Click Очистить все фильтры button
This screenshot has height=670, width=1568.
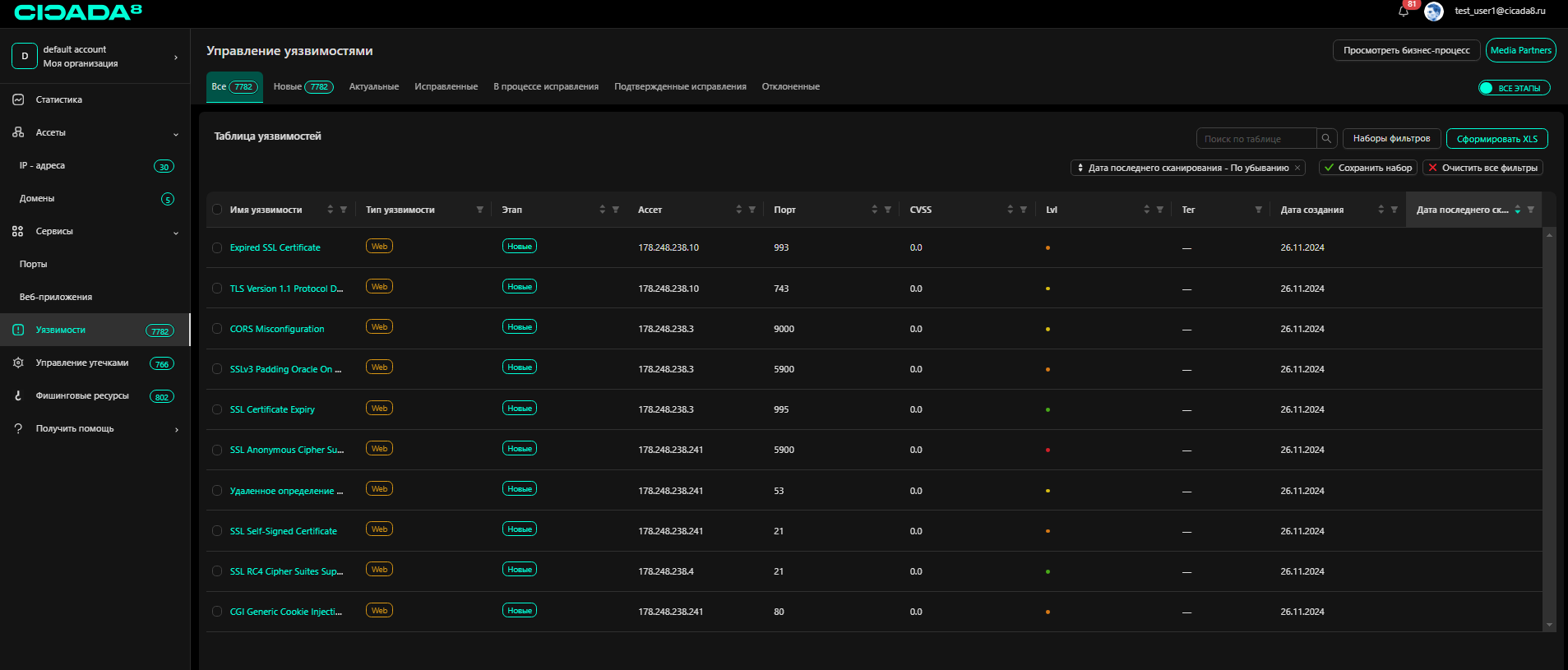pos(1482,168)
